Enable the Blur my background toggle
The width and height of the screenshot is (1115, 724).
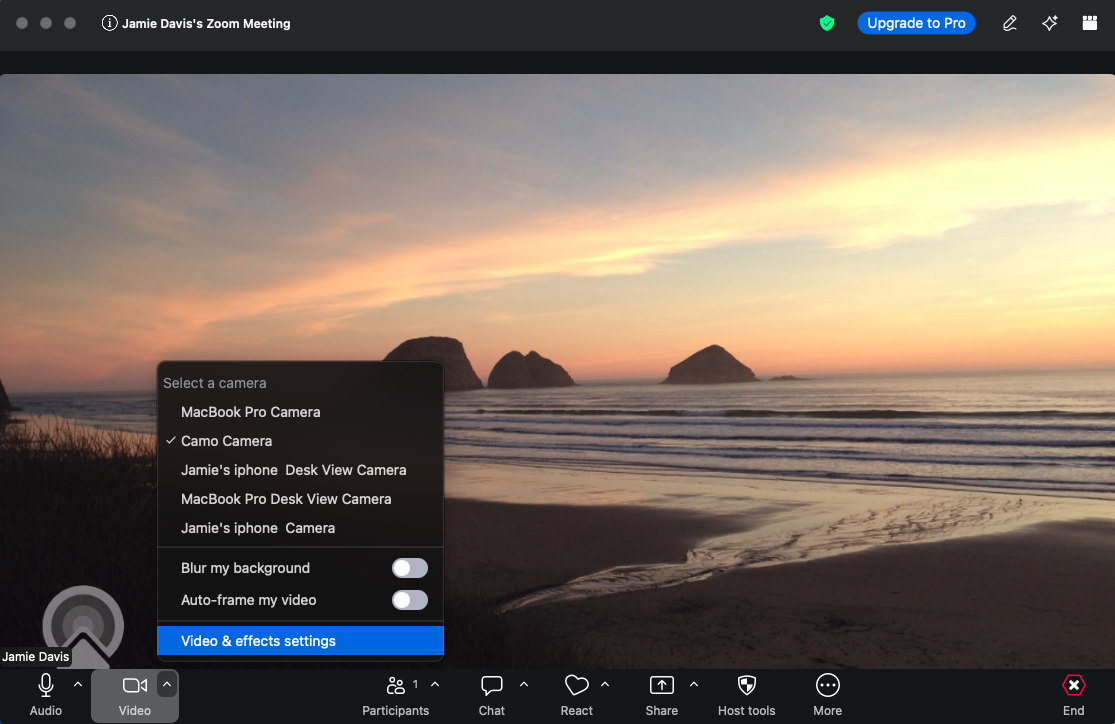coord(409,568)
